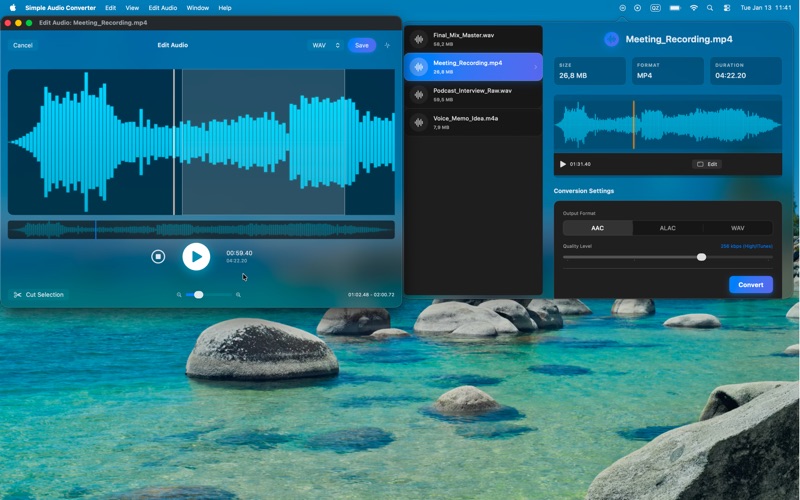The image size is (800, 500).
Task: Click the waveform icon for Meeting_Recording.mp4
Action: [419, 67]
